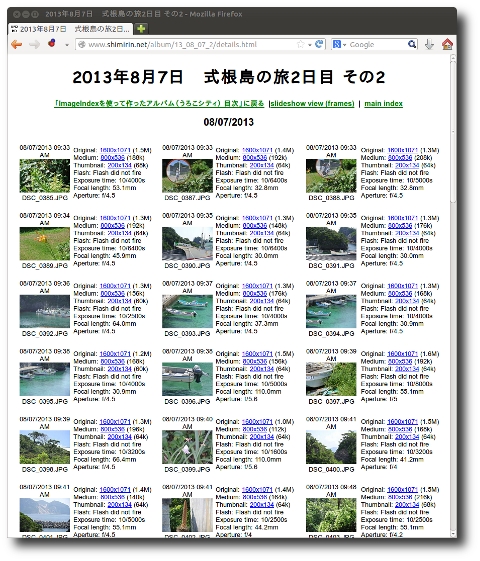480x561 pixels.
Task: Click the Reload page icon in the URL bar
Action: coord(319,44)
